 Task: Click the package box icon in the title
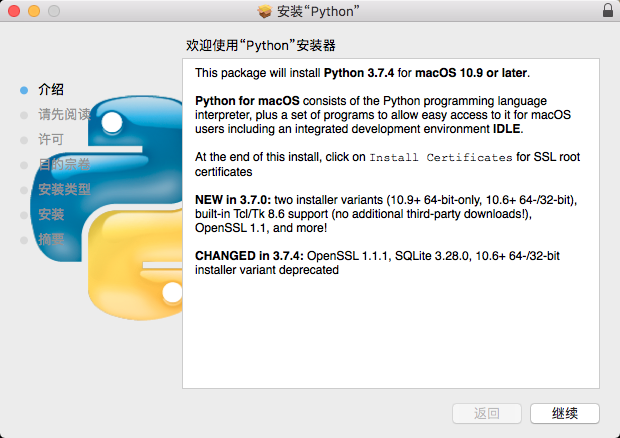tap(265, 11)
